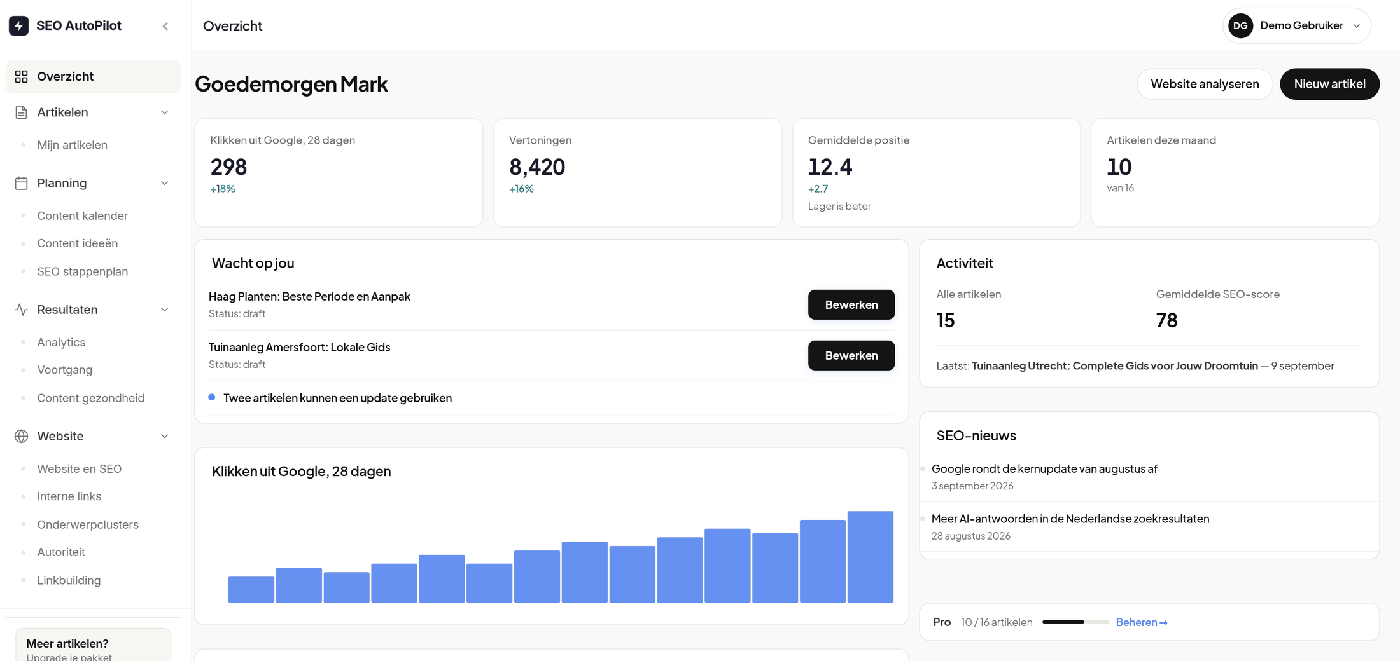Open news Meer AI-antwoorden in Nederlandse zoekresultaten
Screen dimensions: 1400x661
[1070, 519]
